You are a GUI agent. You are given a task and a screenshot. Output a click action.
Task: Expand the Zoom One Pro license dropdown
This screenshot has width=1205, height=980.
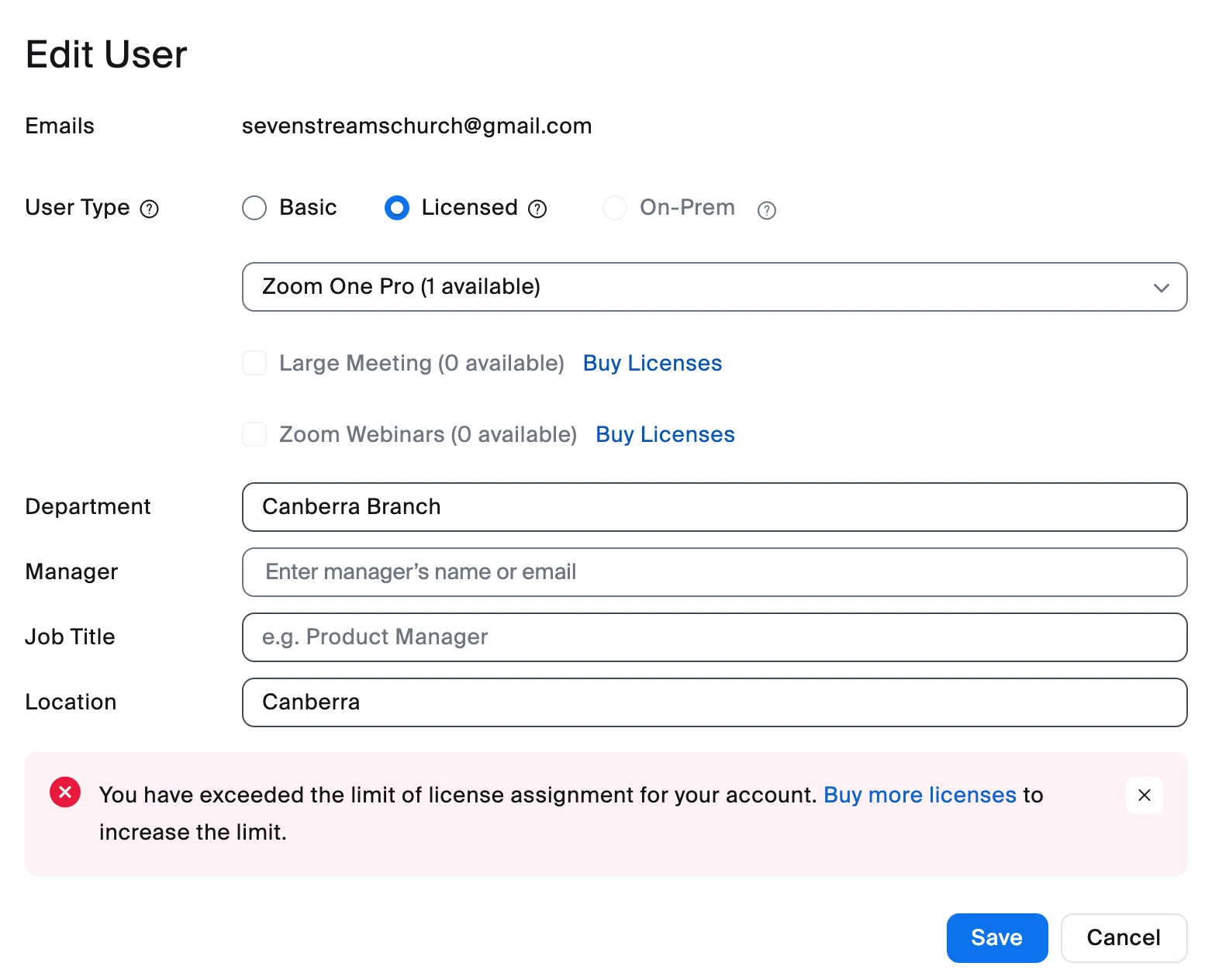pyautogui.click(x=714, y=287)
